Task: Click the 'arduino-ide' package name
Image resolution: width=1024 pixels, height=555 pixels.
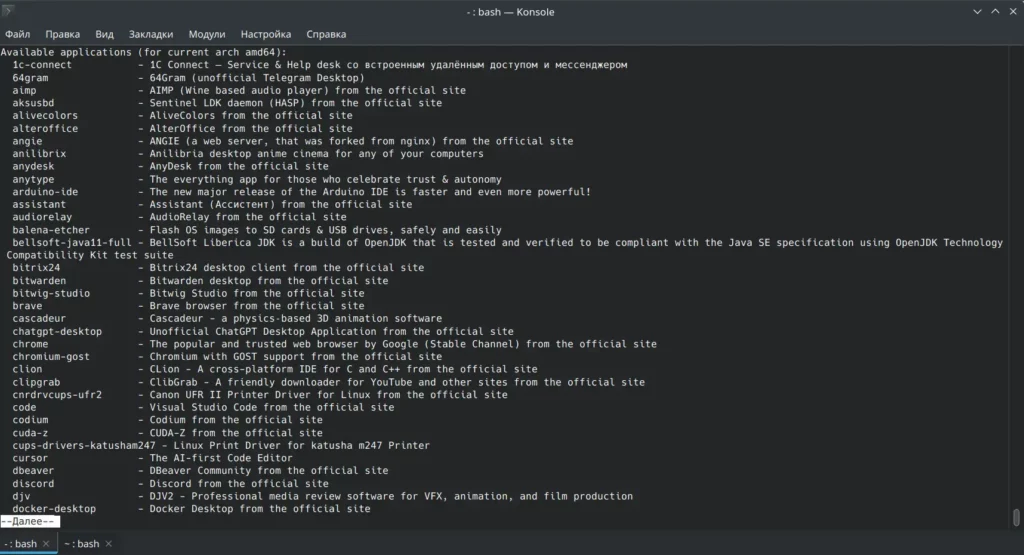Action: point(45,192)
